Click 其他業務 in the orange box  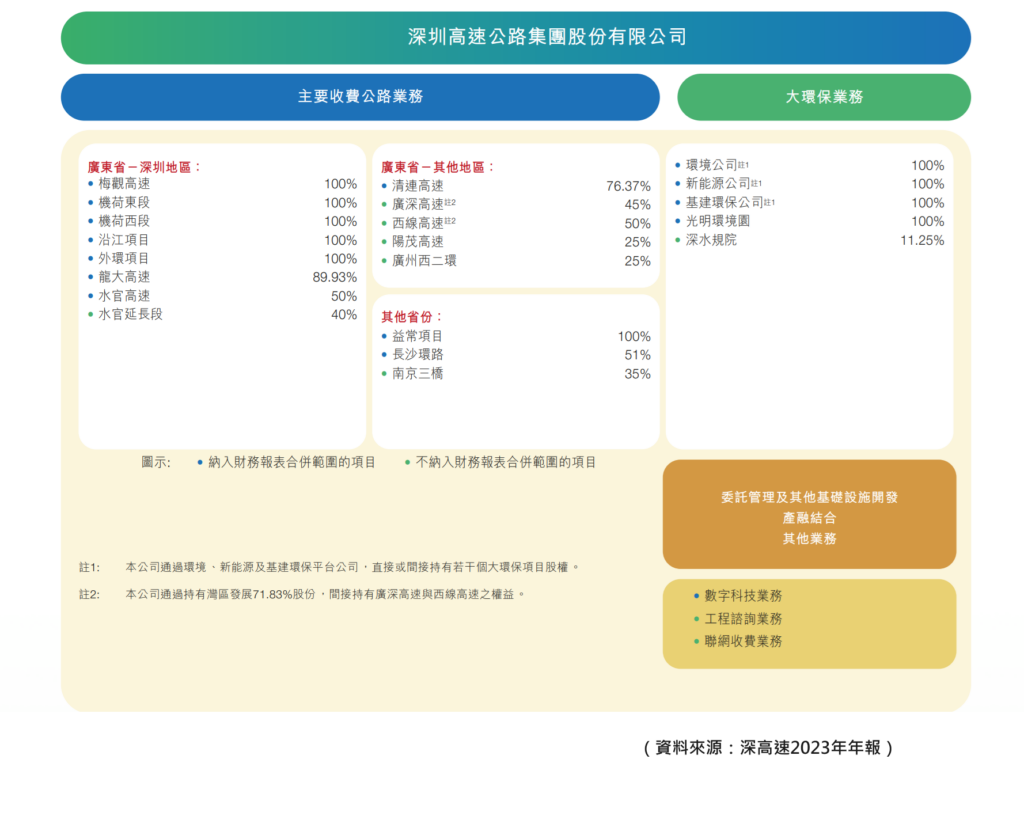[x=810, y=539]
